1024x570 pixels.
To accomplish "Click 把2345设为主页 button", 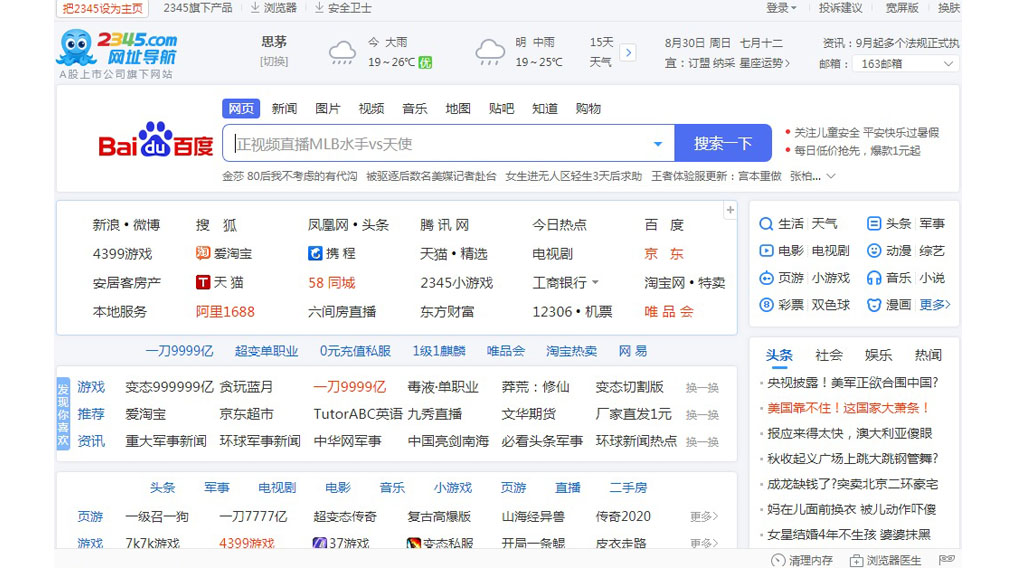I will (x=103, y=8).
